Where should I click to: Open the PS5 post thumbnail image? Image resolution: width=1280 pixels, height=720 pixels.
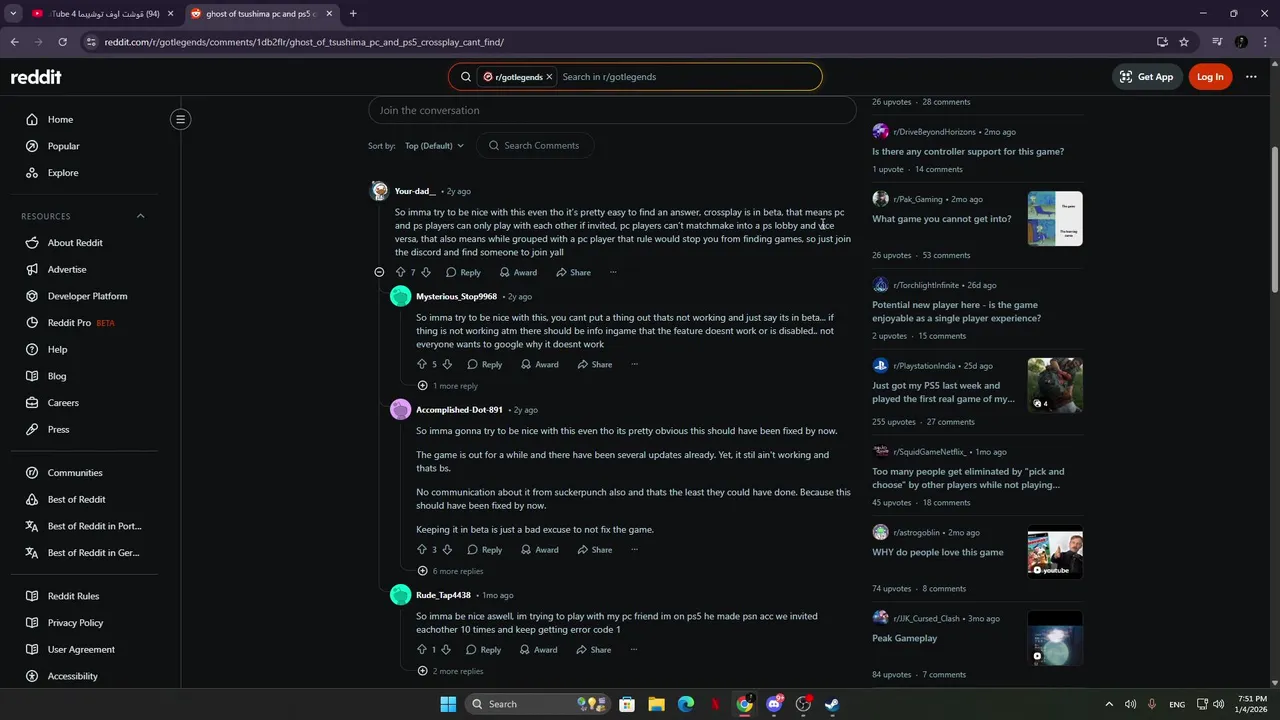pos(1055,386)
